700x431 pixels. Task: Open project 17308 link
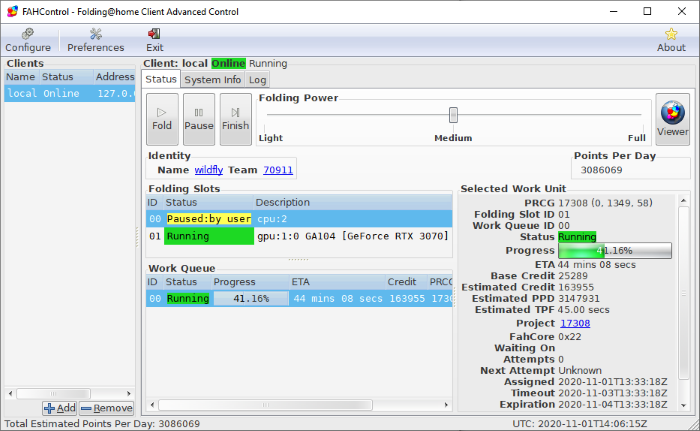[575, 323]
